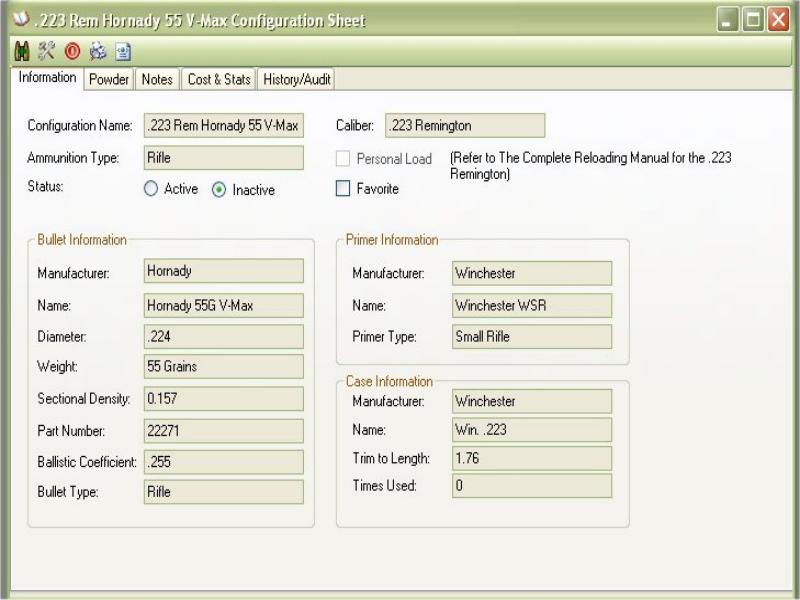Open the History/Audit tab
The image size is (800, 600).
[x=296, y=80]
